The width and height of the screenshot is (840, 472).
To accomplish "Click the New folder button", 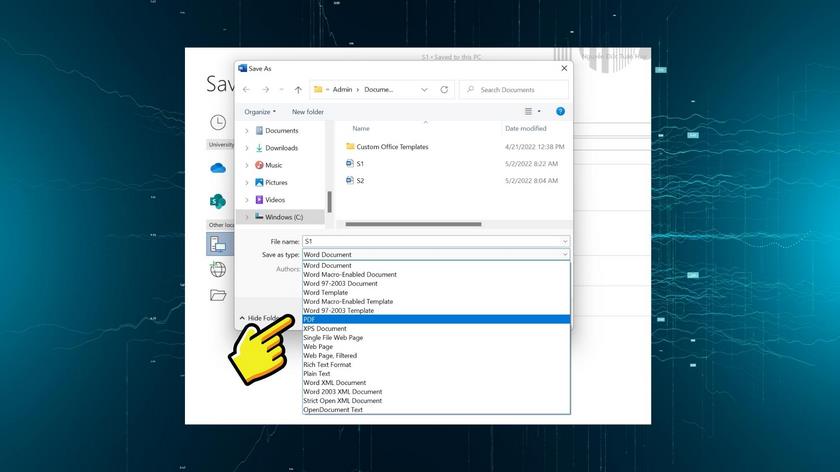I will coord(308,112).
